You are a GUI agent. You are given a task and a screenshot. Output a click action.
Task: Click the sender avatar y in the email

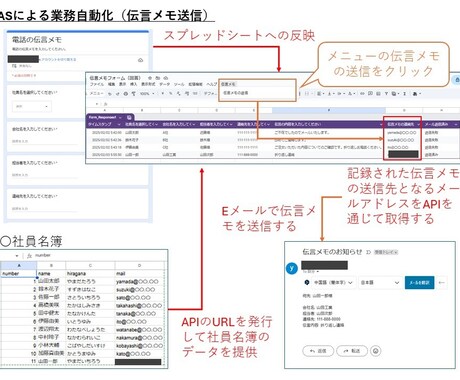[x=292, y=268]
